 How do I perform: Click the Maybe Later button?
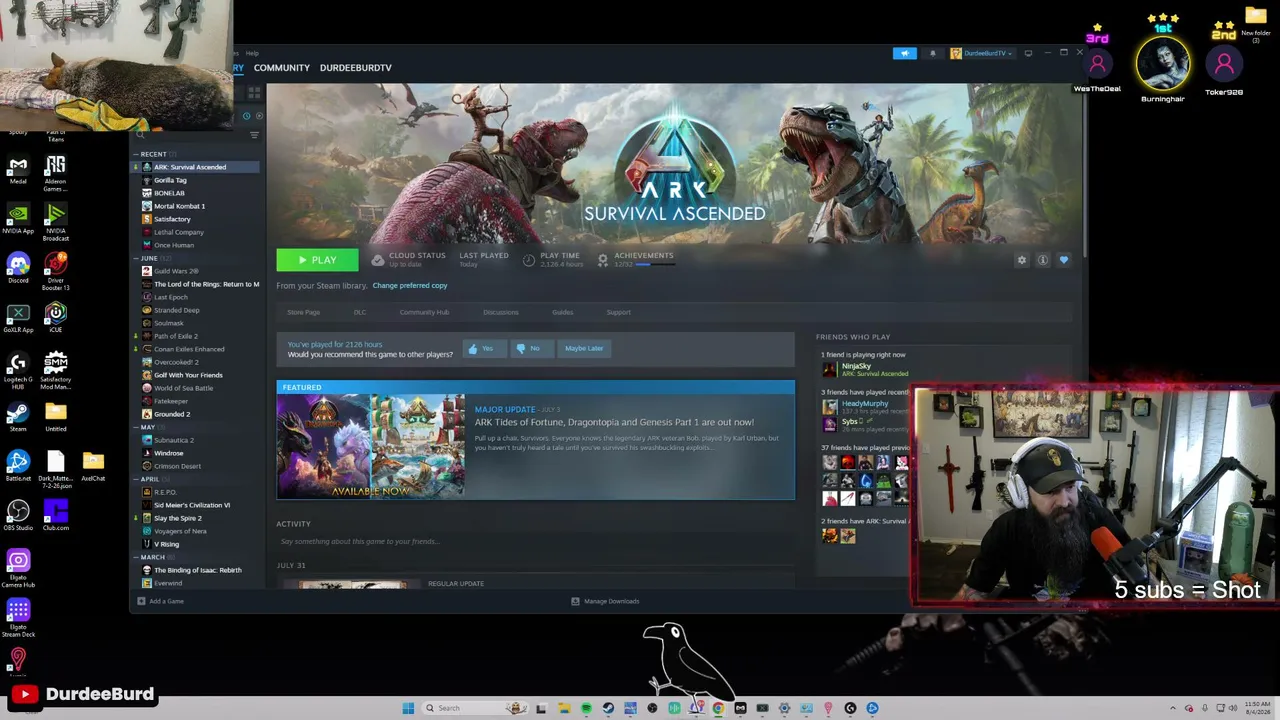pyautogui.click(x=584, y=348)
